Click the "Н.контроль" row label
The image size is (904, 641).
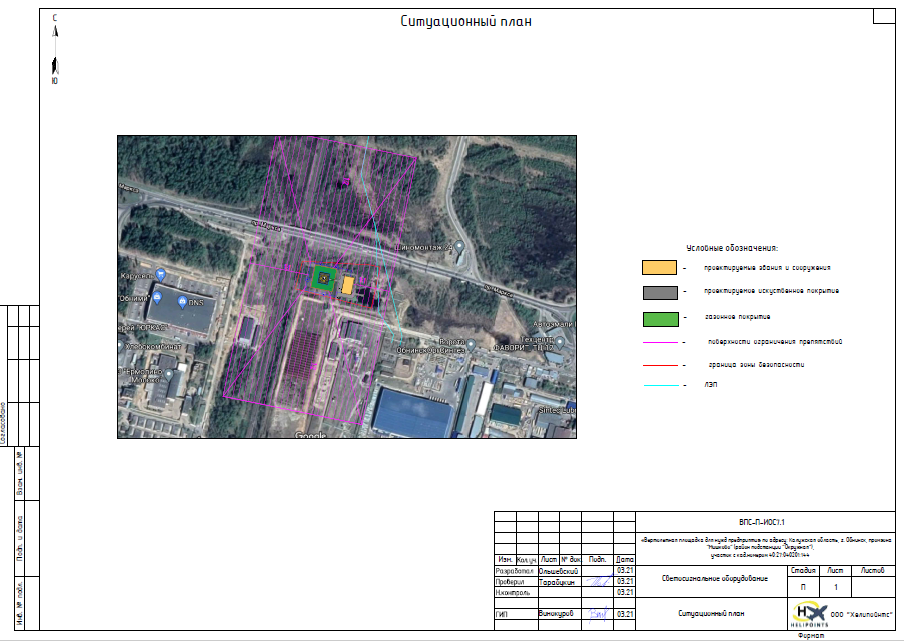point(513,593)
